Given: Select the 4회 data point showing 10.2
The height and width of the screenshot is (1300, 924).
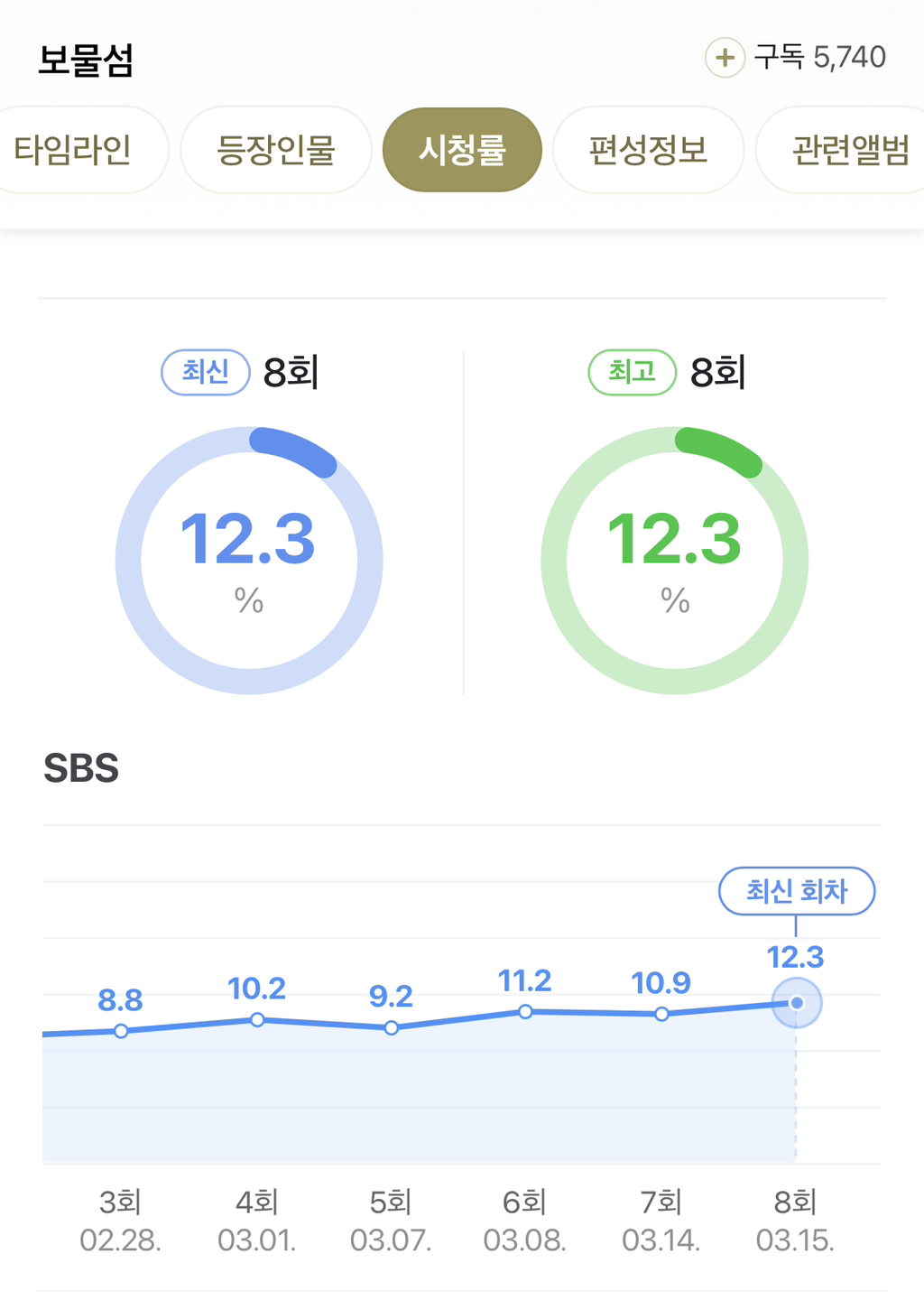Looking at the screenshot, I should point(257,1020).
